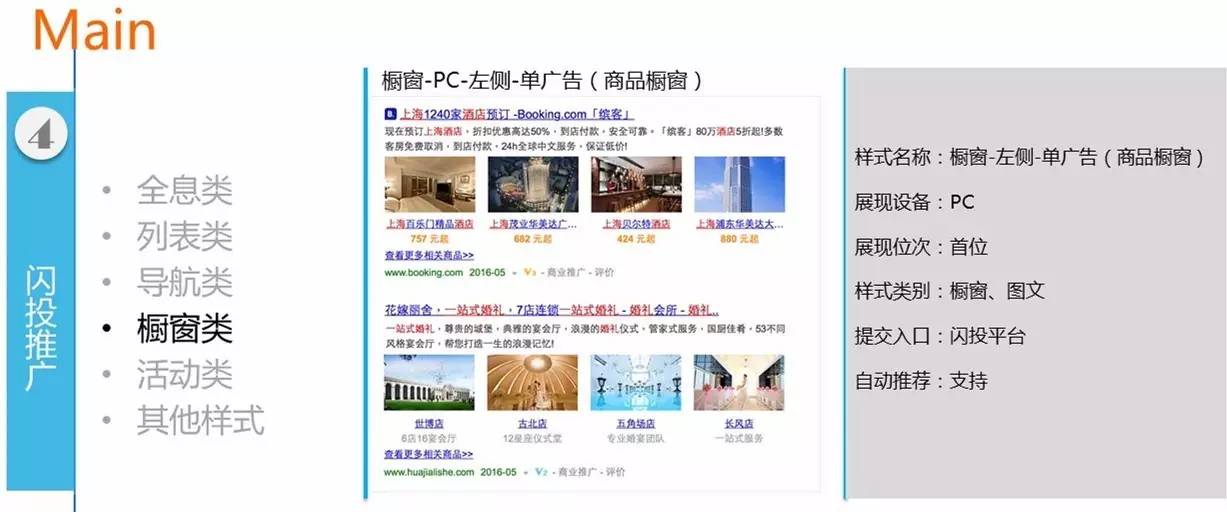Select 全息类 in the category list

point(184,190)
